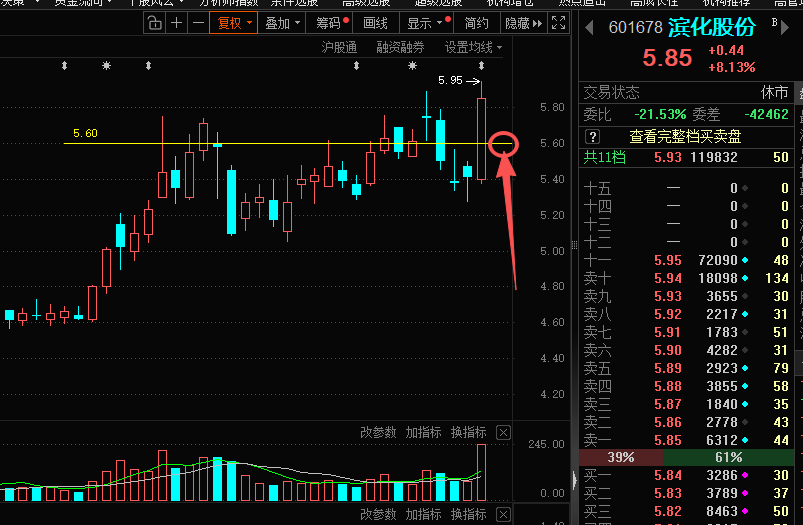Toggle the 沪股通 indicator

[x=339, y=48]
